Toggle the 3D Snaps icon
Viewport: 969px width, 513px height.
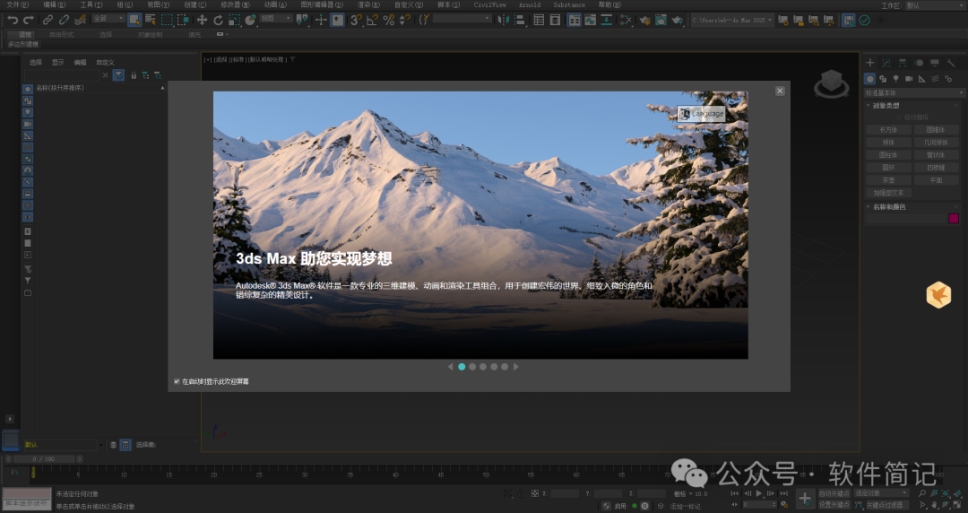[x=355, y=20]
